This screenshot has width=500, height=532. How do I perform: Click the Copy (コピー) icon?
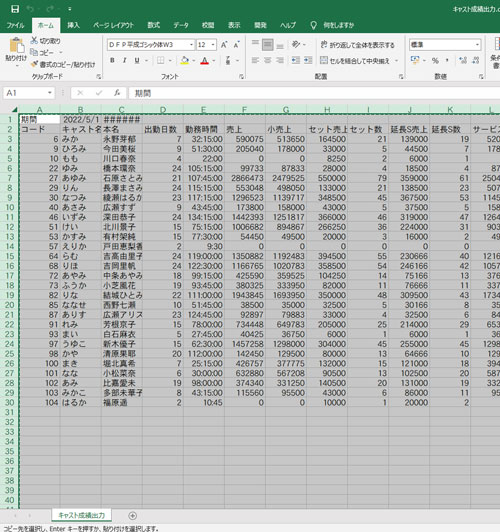[x=34, y=52]
